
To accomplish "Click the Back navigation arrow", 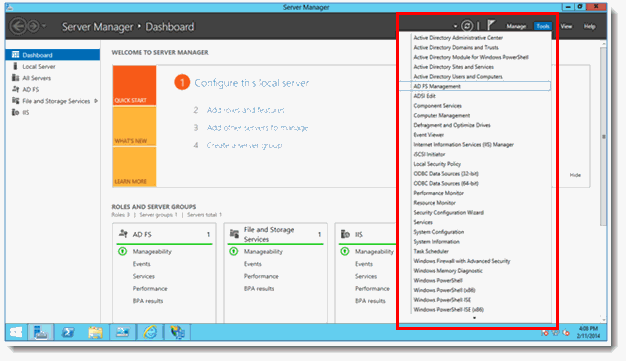I will (18, 26).
